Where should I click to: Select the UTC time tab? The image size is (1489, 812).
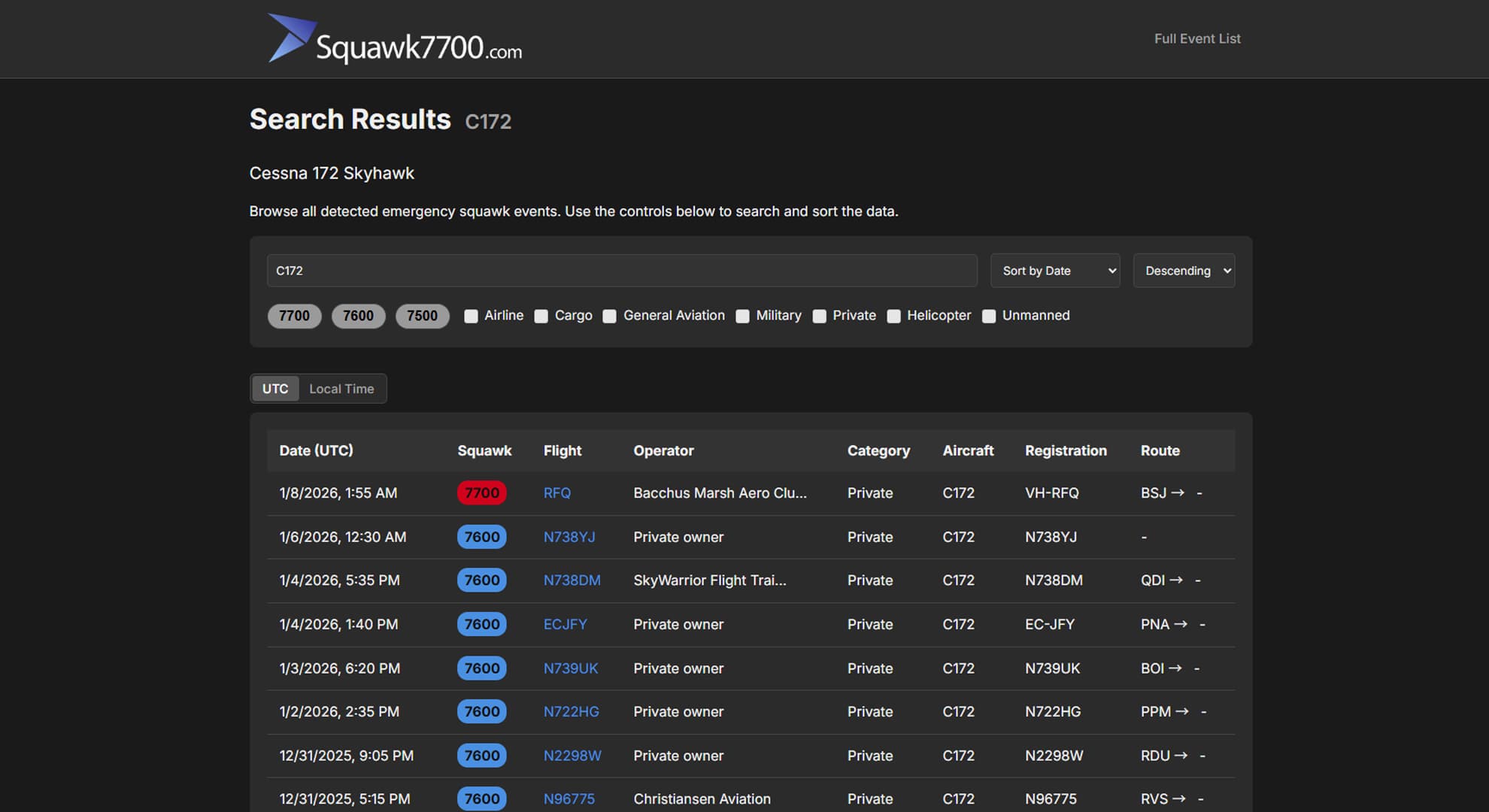point(275,389)
